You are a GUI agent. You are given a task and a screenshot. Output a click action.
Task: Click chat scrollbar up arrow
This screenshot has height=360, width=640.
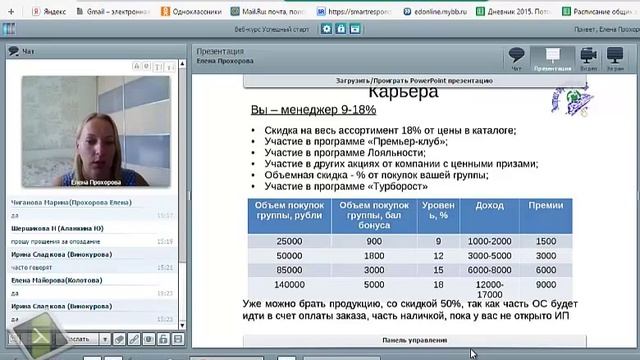(182, 64)
